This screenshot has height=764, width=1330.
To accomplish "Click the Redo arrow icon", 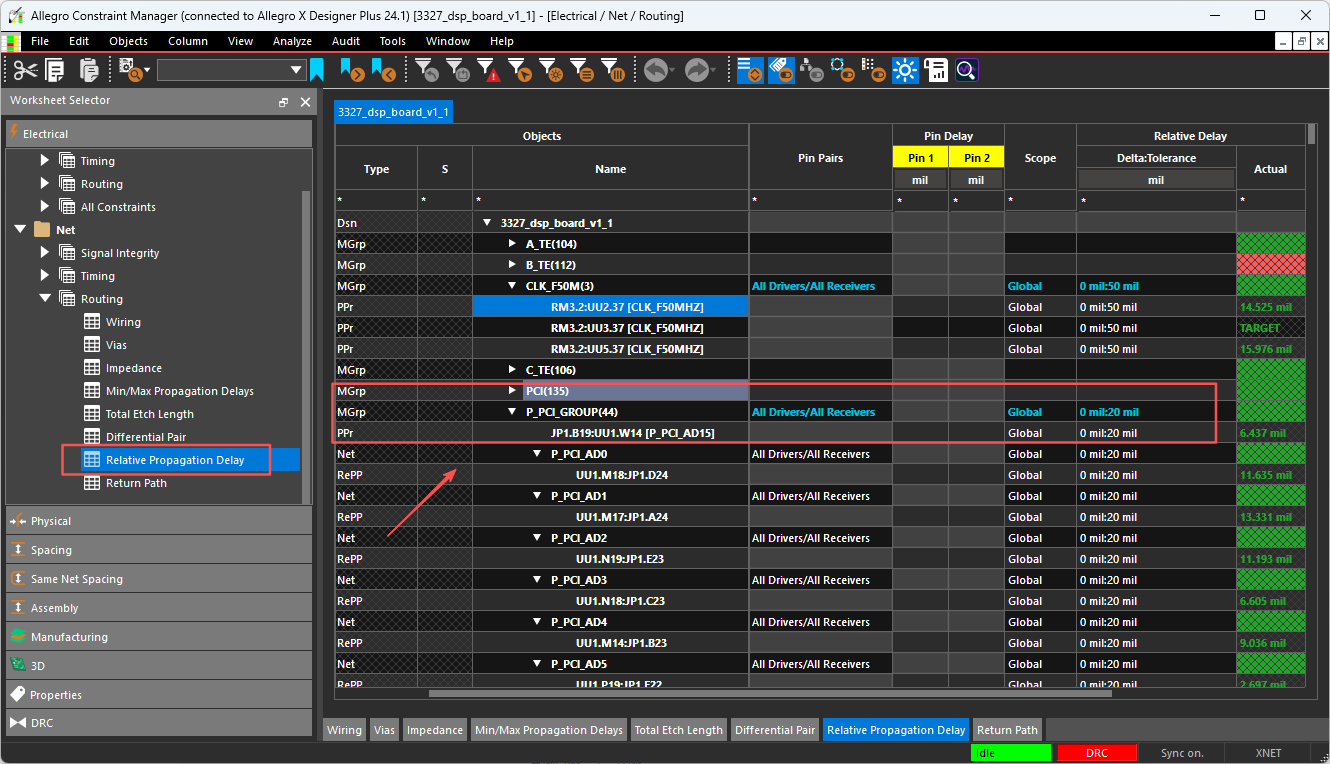I will point(697,70).
